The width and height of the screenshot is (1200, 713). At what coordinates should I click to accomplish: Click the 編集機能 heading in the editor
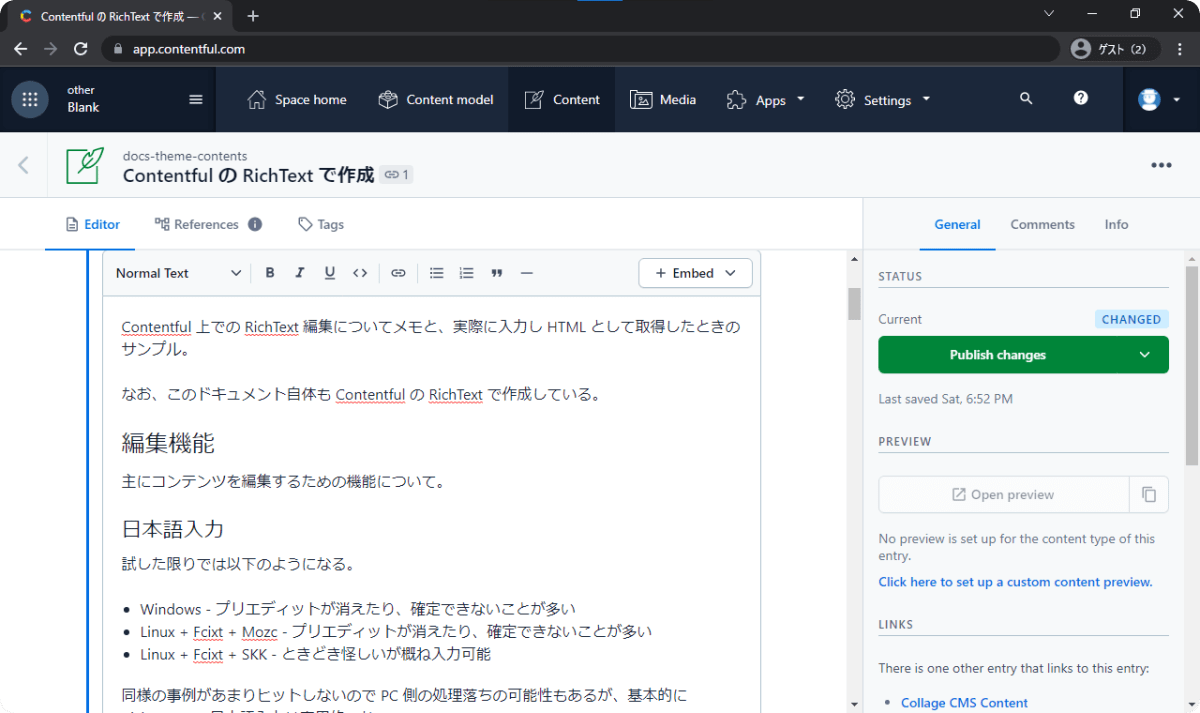tap(168, 443)
